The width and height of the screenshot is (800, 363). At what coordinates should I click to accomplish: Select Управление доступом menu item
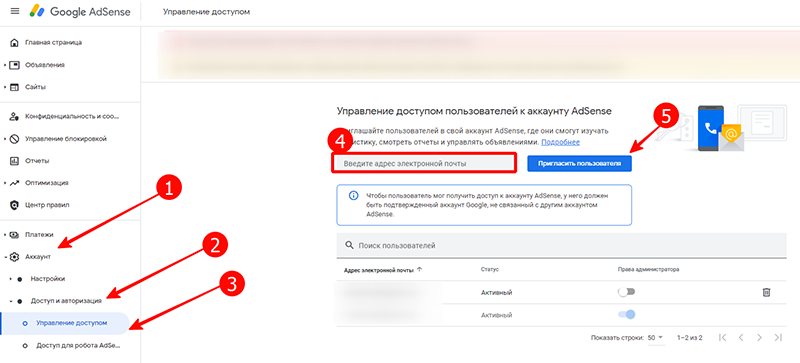[x=65, y=323]
